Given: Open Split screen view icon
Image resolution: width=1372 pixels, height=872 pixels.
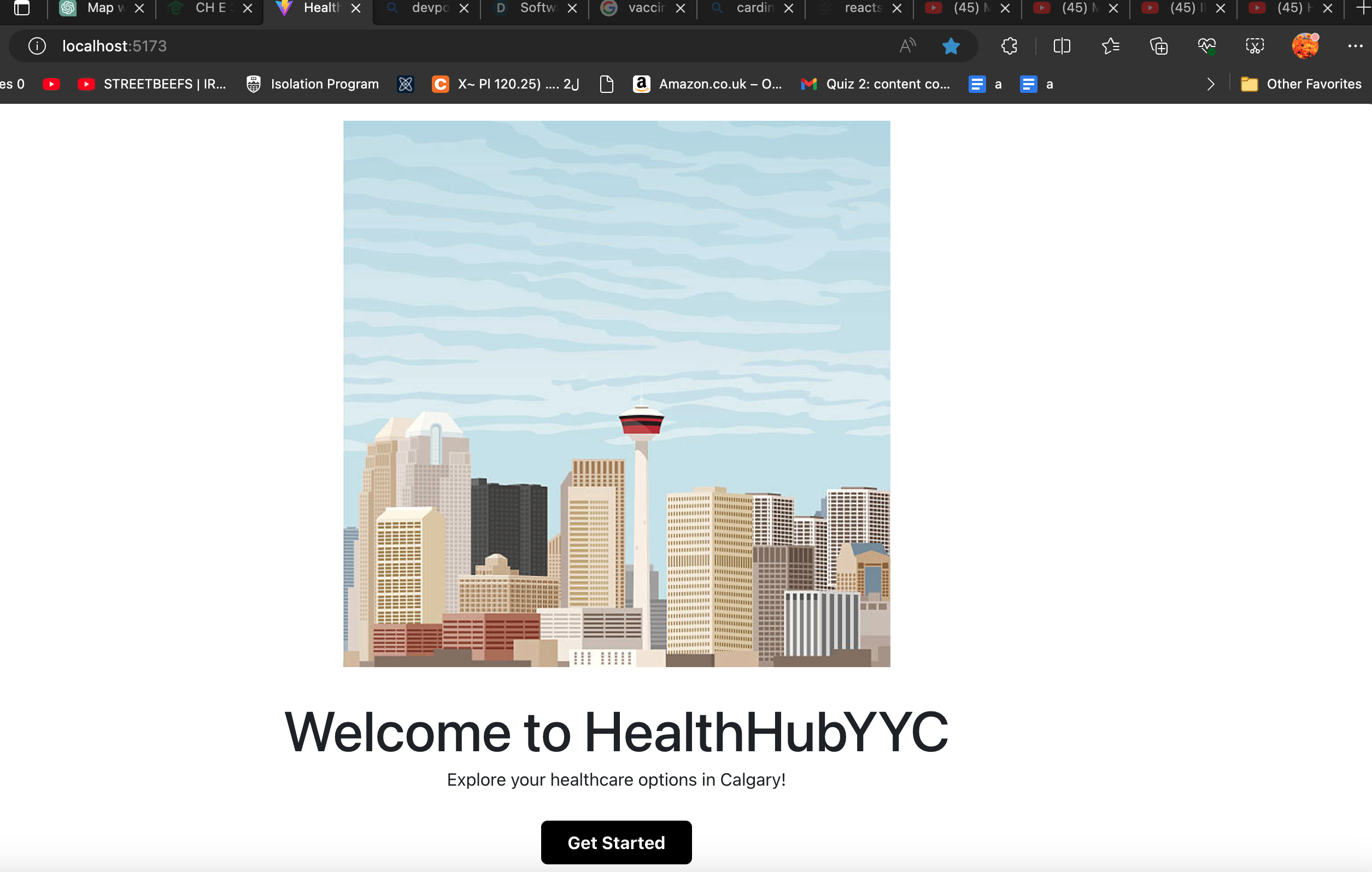Looking at the screenshot, I should [1062, 46].
